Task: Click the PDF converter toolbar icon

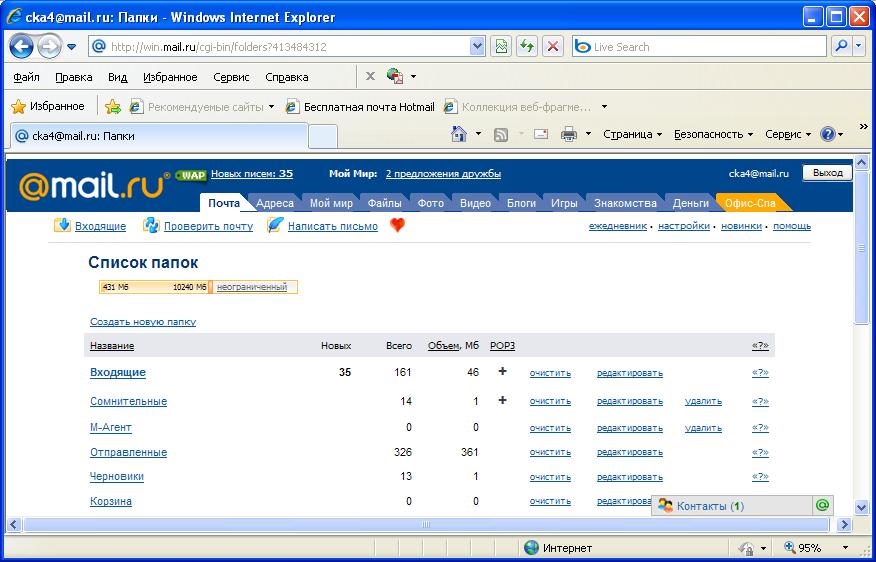Action: point(395,76)
